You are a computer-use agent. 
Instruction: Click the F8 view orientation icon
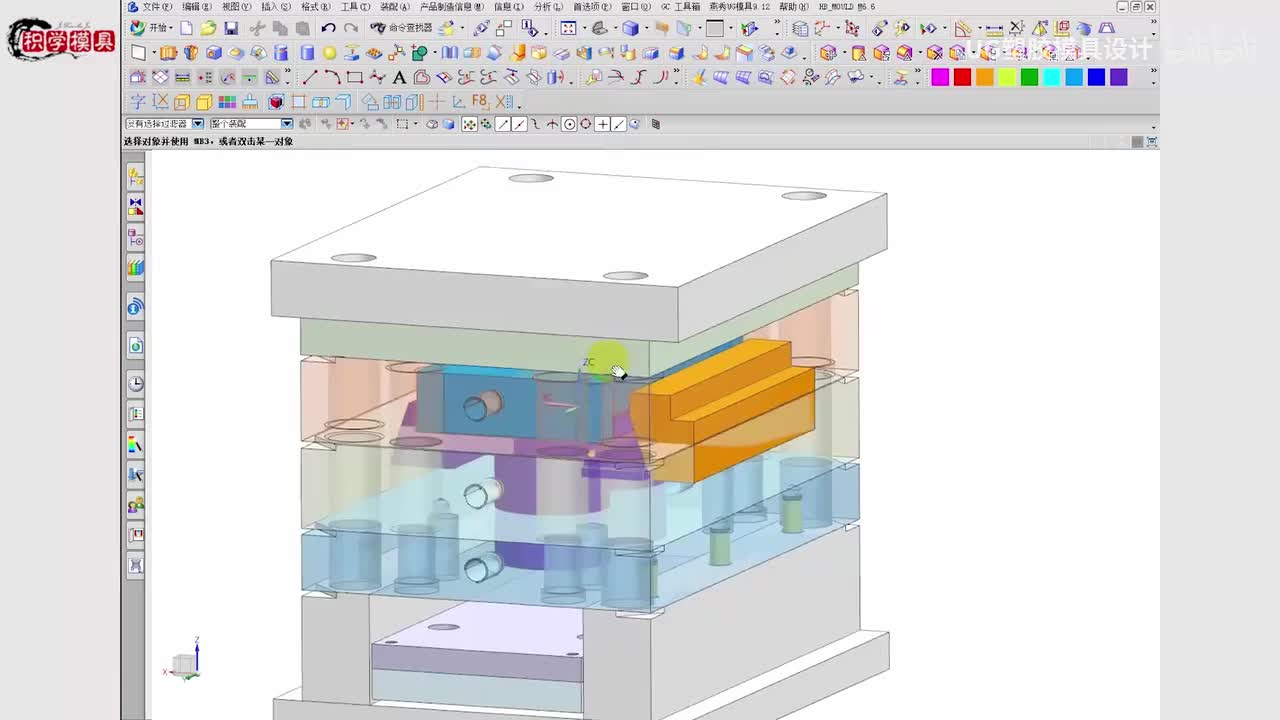(481, 101)
